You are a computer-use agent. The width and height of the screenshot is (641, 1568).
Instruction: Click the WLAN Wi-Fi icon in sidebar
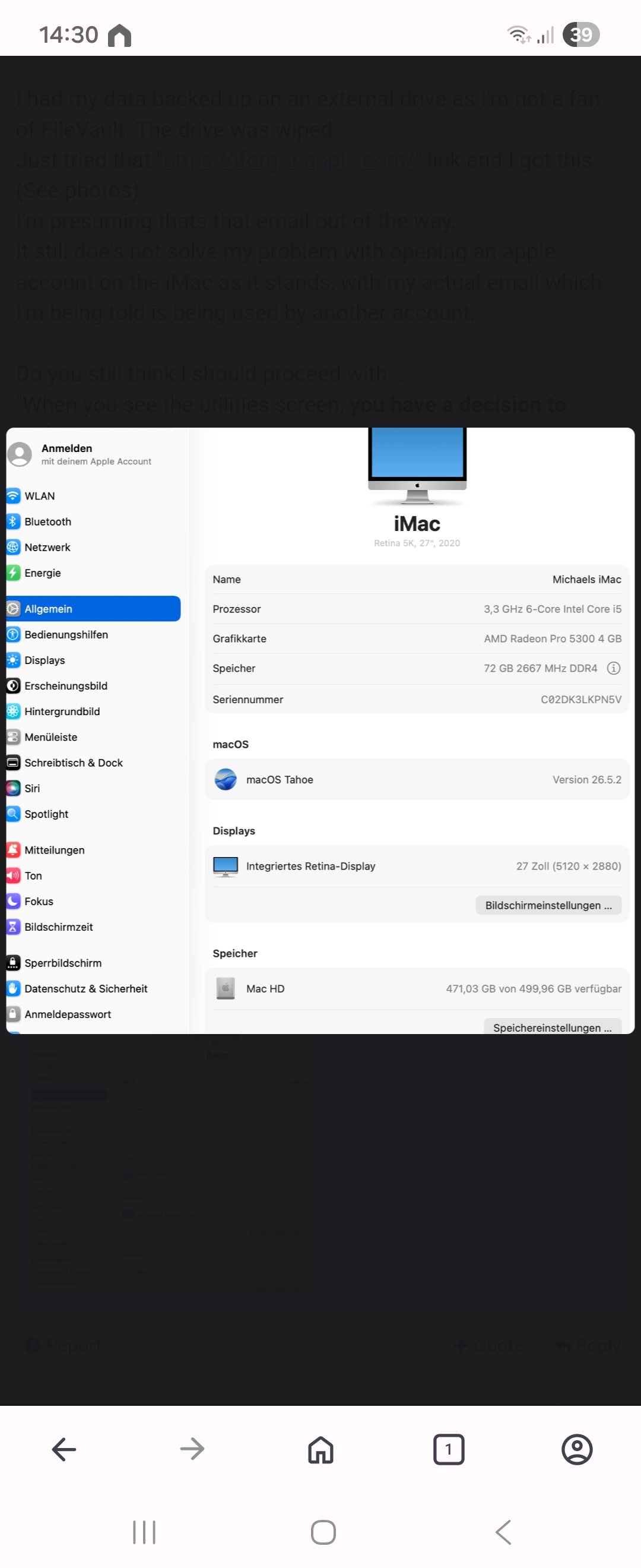coord(13,495)
